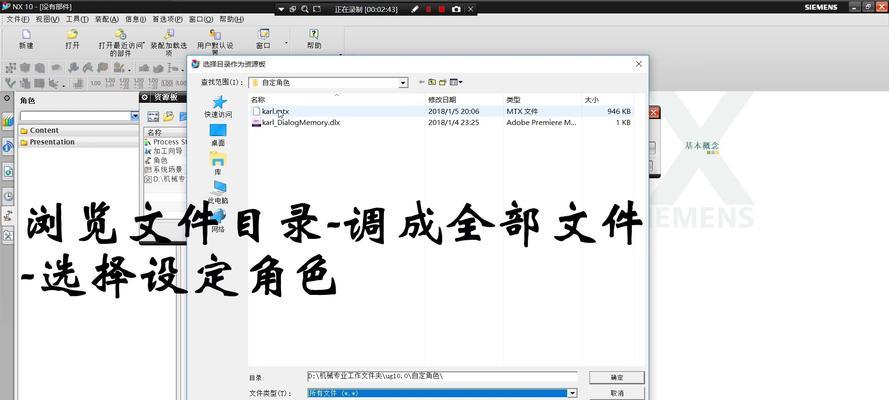This screenshot has width=889, height=400.
Task: Click the 取消 button in file dialog
Action: click(x=617, y=393)
